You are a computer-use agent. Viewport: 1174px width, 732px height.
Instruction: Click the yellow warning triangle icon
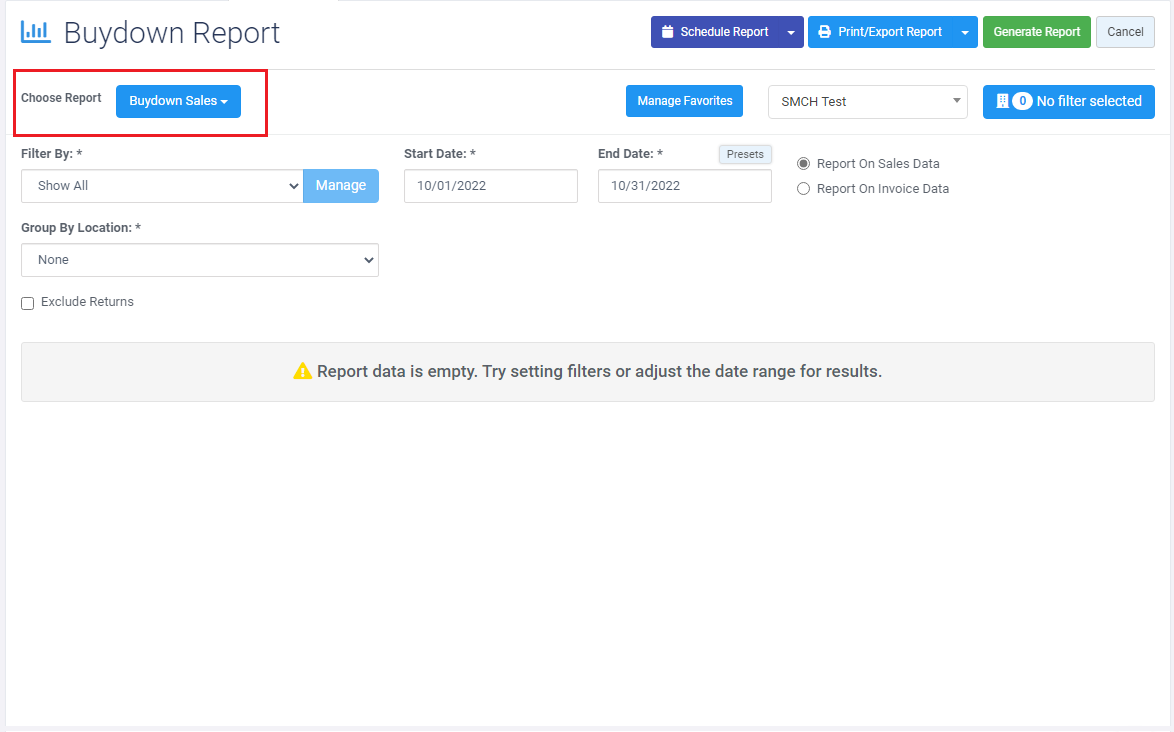302,371
